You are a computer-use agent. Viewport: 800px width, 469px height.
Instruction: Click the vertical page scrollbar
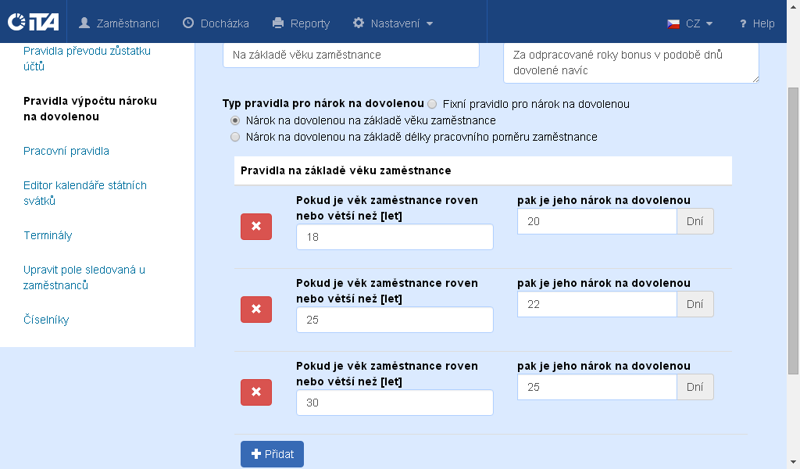[x=793, y=250]
